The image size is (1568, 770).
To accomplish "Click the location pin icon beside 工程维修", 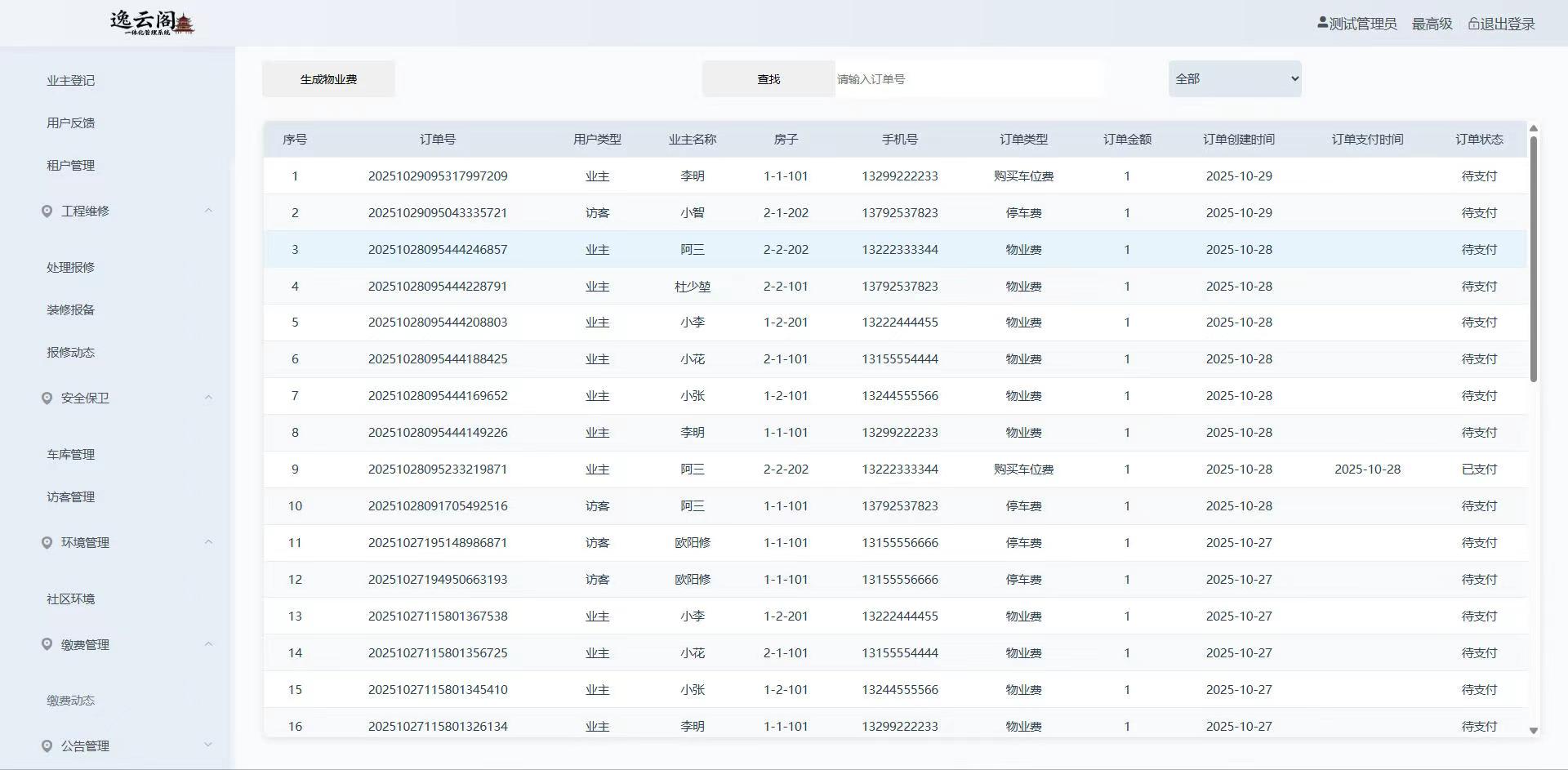I will coord(47,211).
